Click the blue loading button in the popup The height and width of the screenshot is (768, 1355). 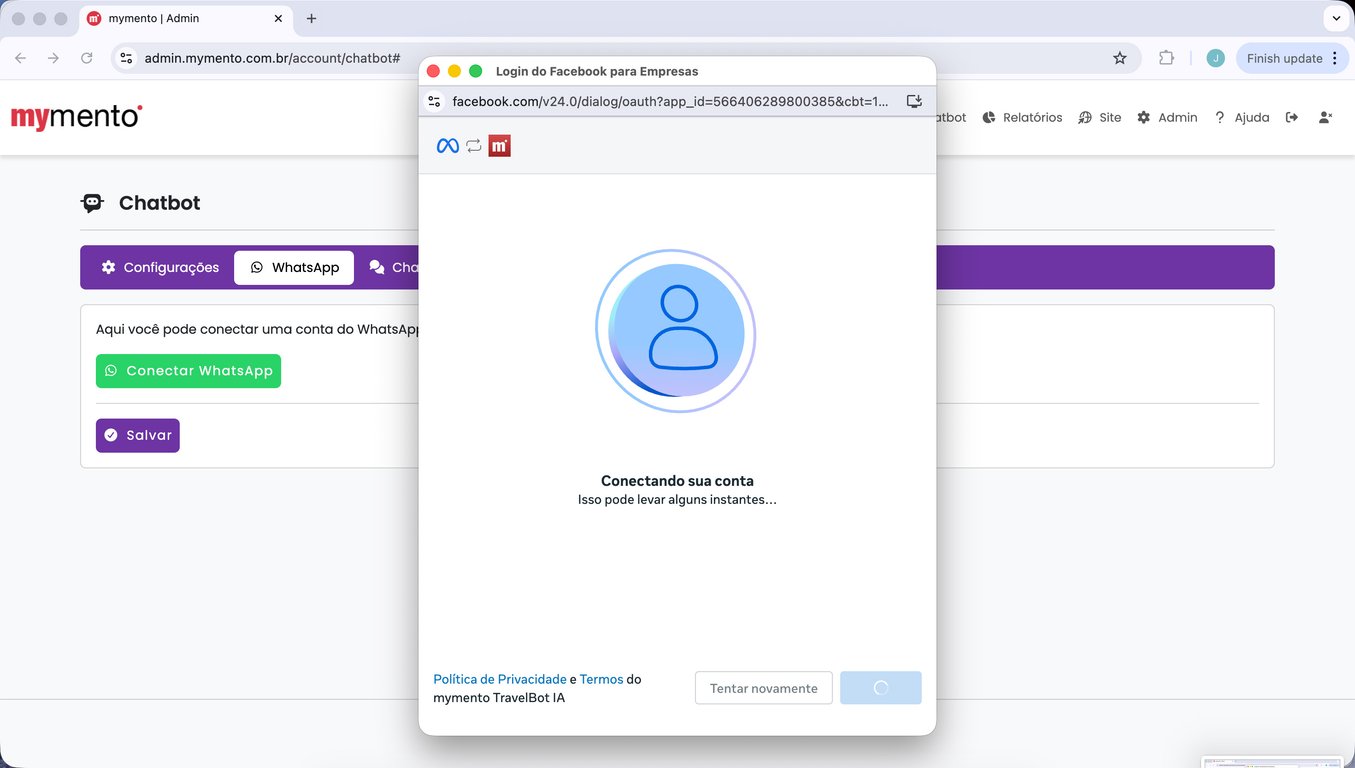click(x=881, y=688)
